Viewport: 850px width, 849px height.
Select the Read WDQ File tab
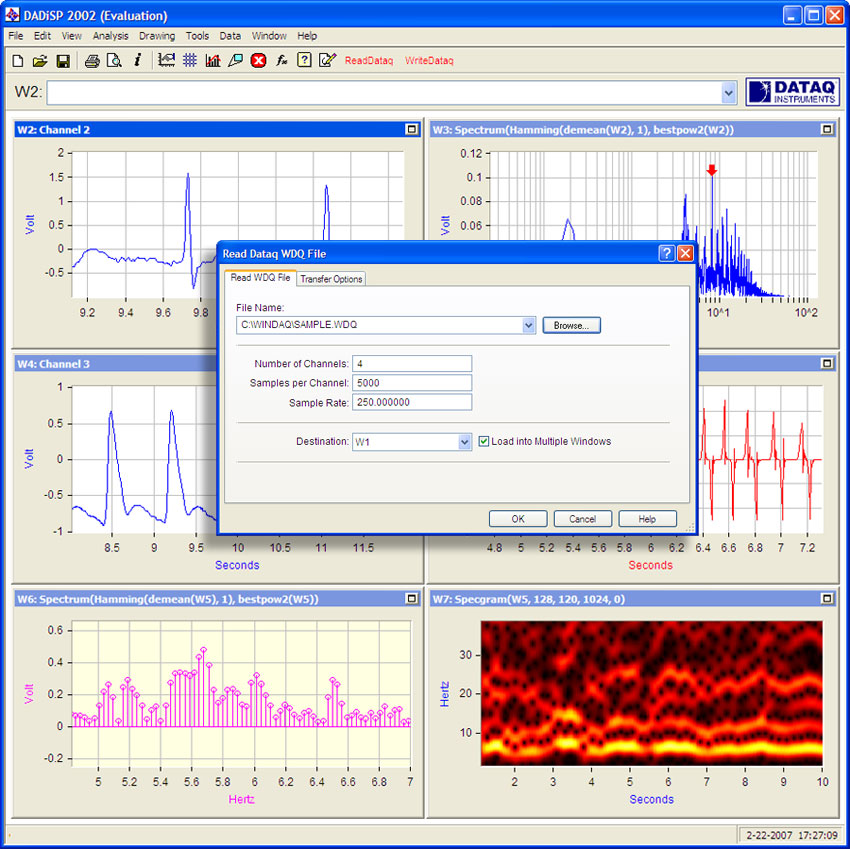point(260,278)
